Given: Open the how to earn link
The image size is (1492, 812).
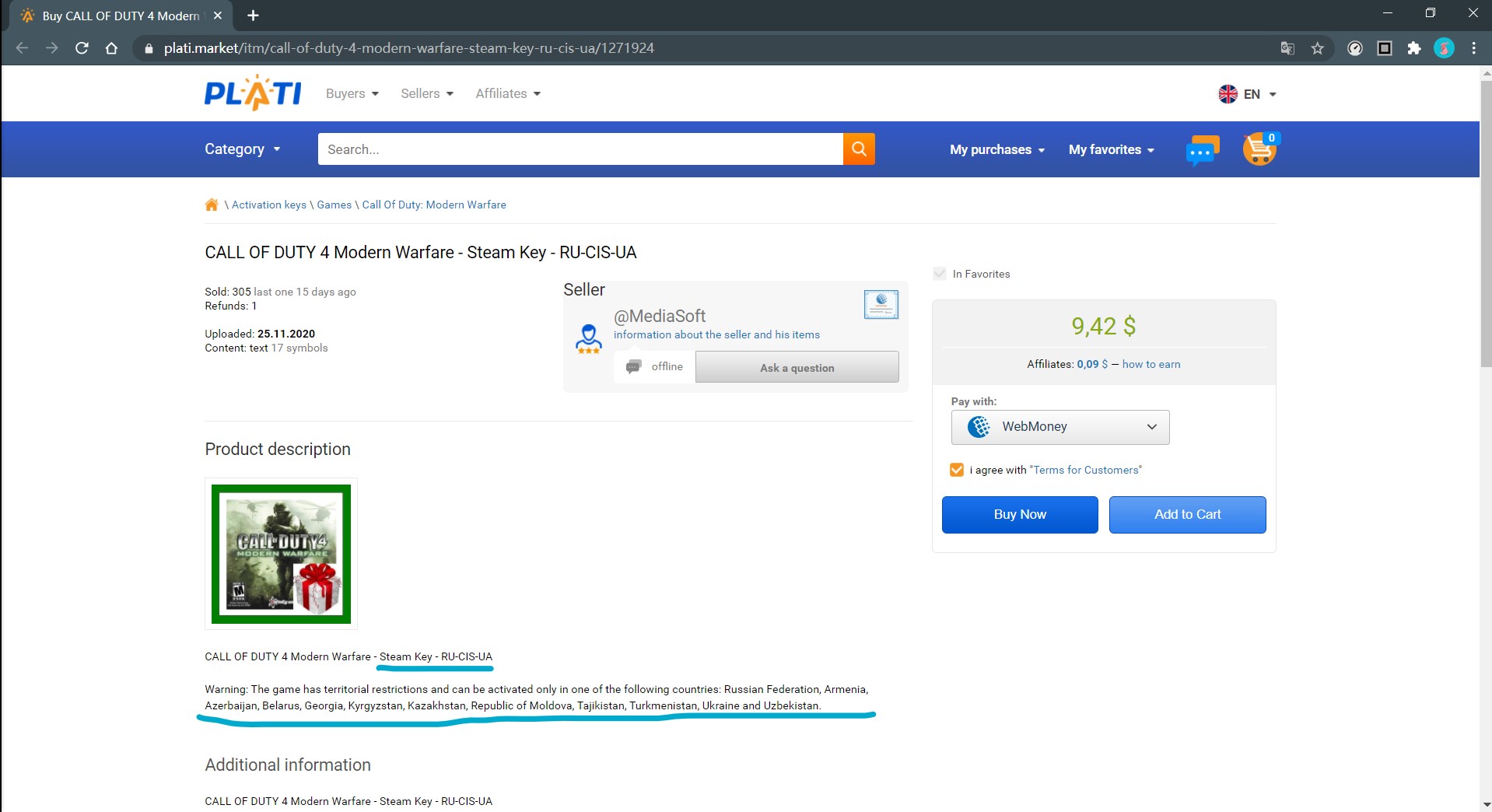Looking at the screenshot, I should click(x=1151, y=364).
